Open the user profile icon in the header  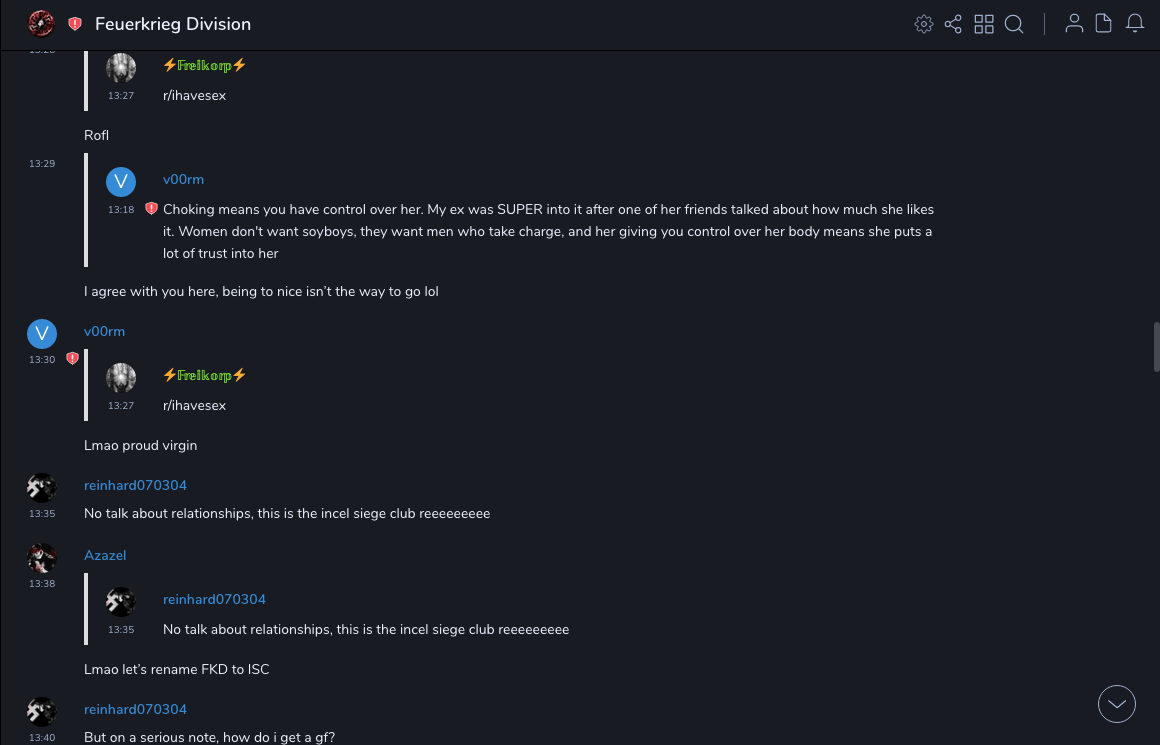(x=1074, y=24)
